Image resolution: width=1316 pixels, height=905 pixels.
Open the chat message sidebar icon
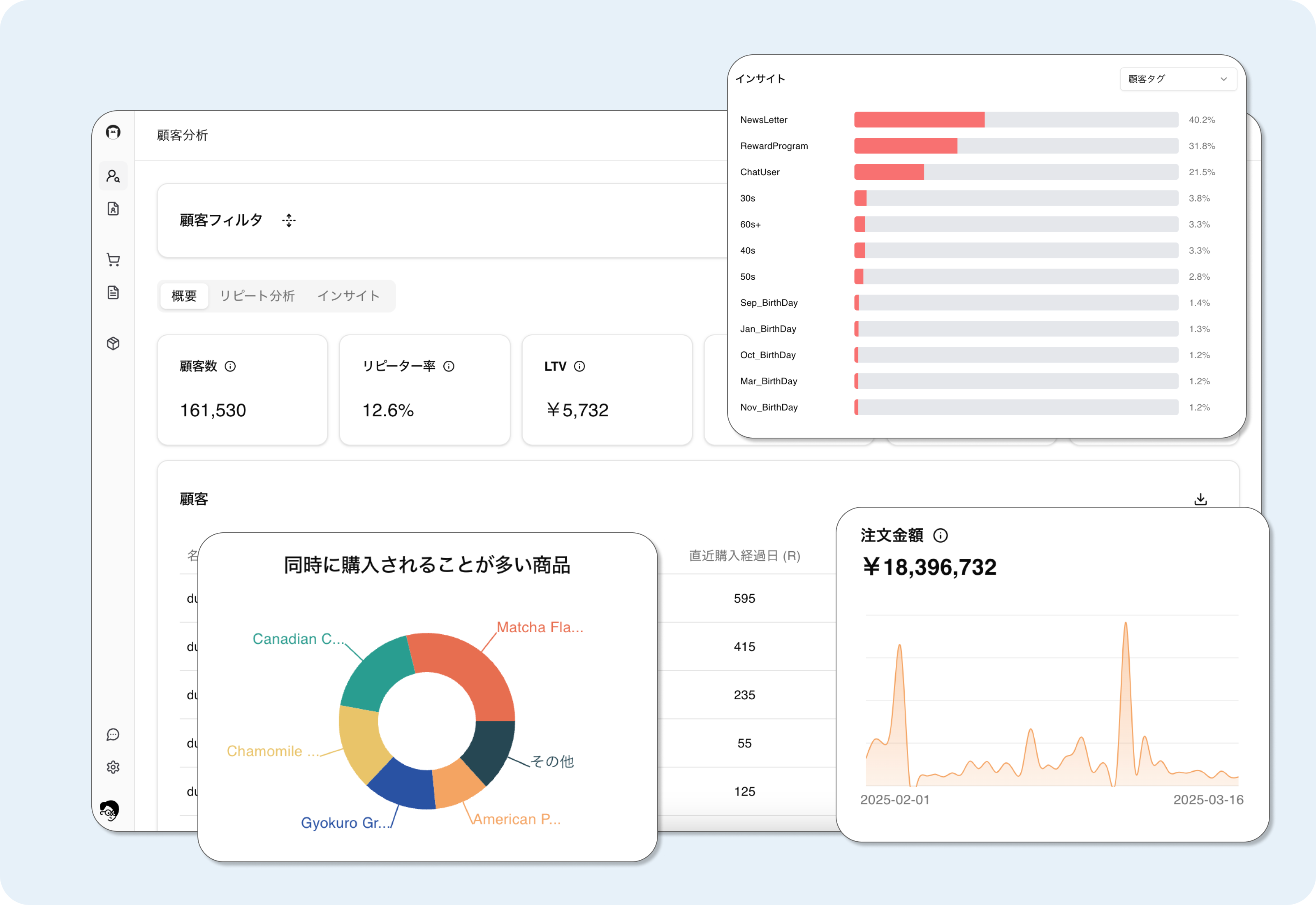(113, 735)
